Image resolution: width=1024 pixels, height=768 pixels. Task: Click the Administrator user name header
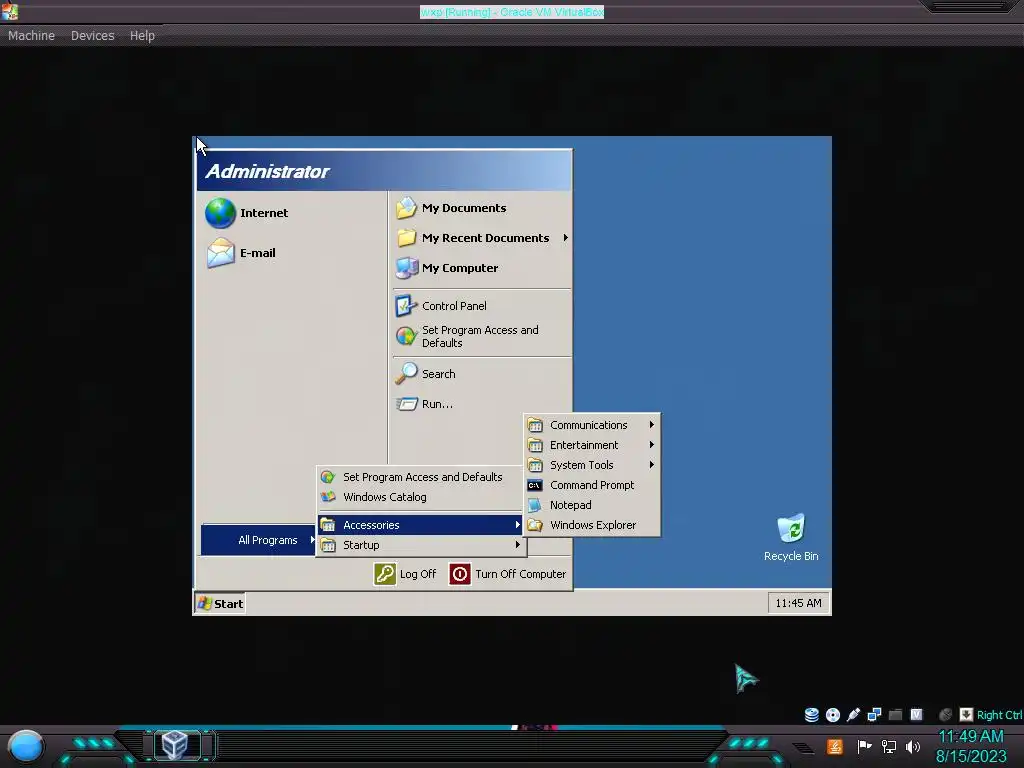[267, 171]
